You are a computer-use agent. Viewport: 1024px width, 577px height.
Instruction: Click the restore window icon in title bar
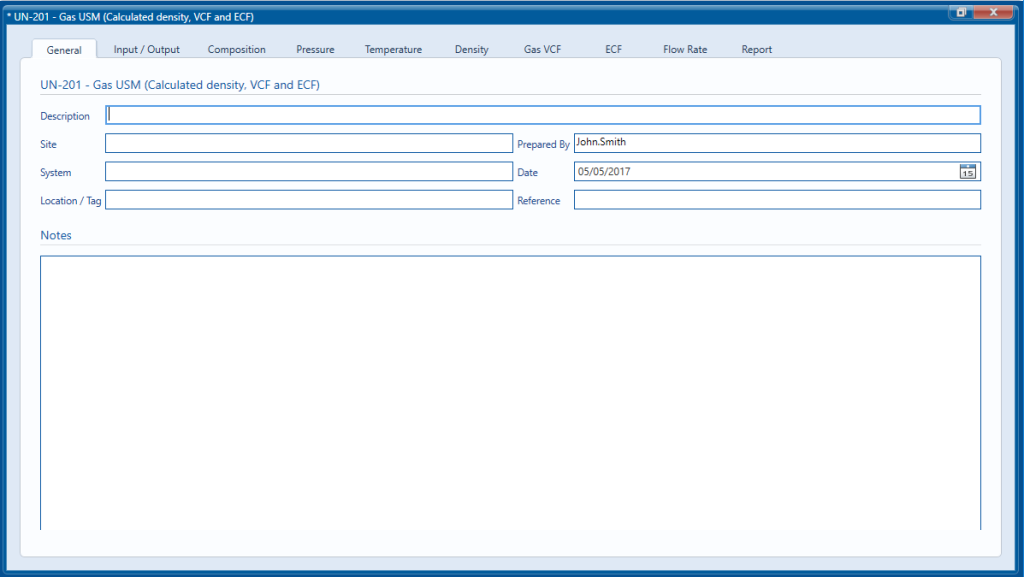click(961, 12)
